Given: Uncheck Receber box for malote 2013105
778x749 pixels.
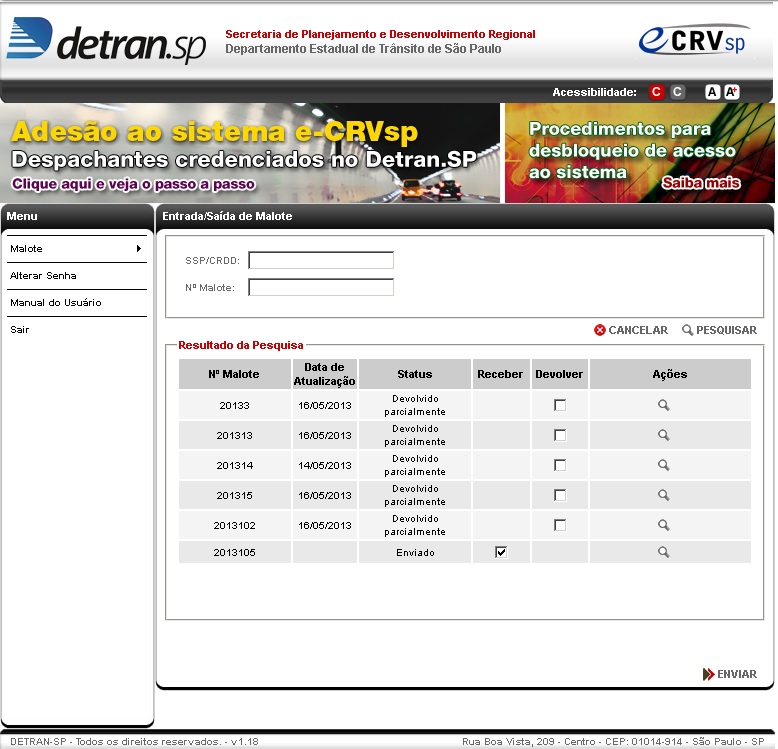Looking at the screenshot, I should [x=501, y=552].
